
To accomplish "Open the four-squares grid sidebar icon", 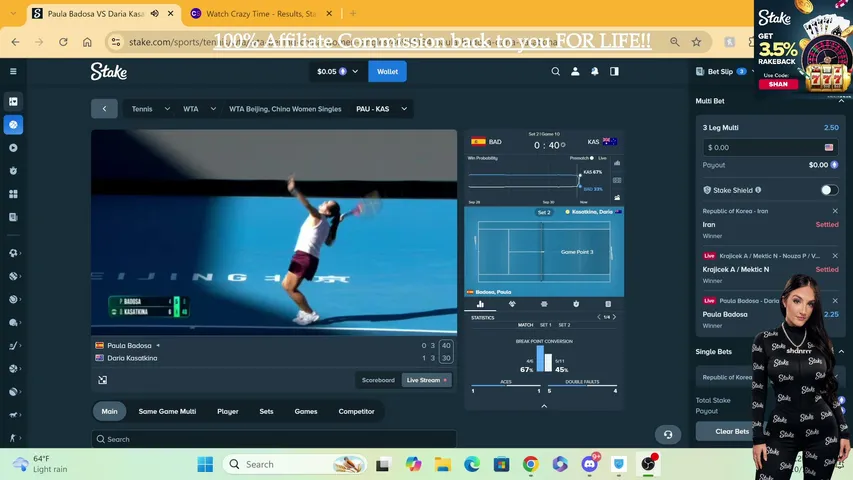I will pyautogui.click(x=13, y=194).
